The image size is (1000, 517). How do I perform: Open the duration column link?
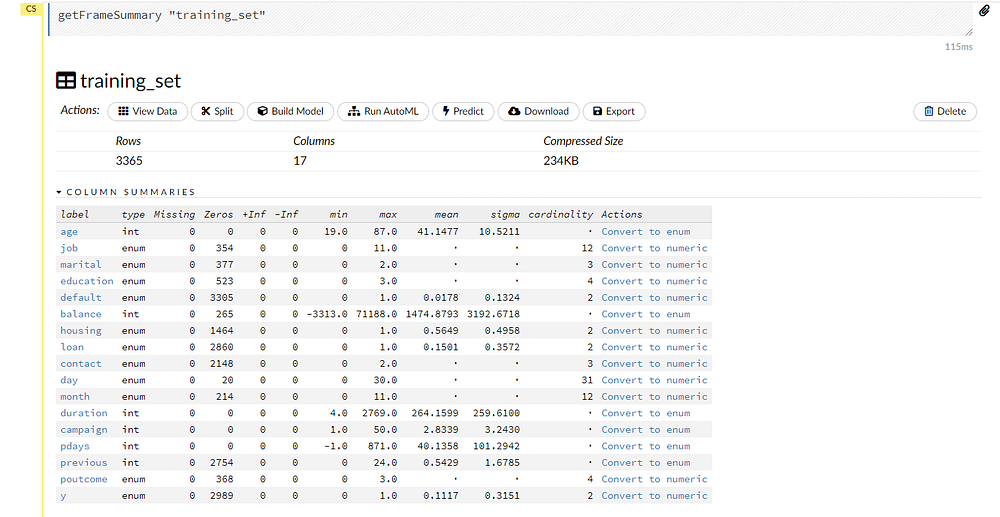84,413
